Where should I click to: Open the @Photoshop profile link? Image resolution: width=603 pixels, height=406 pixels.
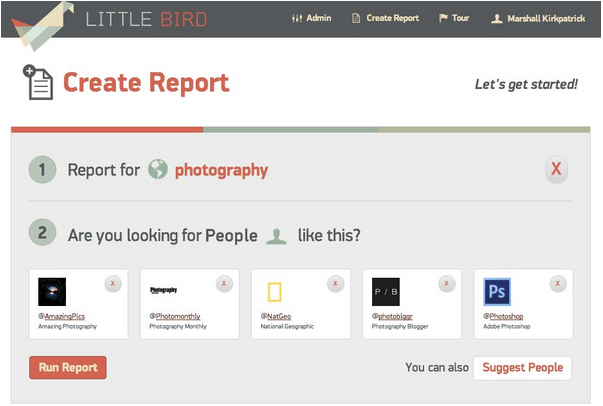pyautogui.click(x=503, y=316)
